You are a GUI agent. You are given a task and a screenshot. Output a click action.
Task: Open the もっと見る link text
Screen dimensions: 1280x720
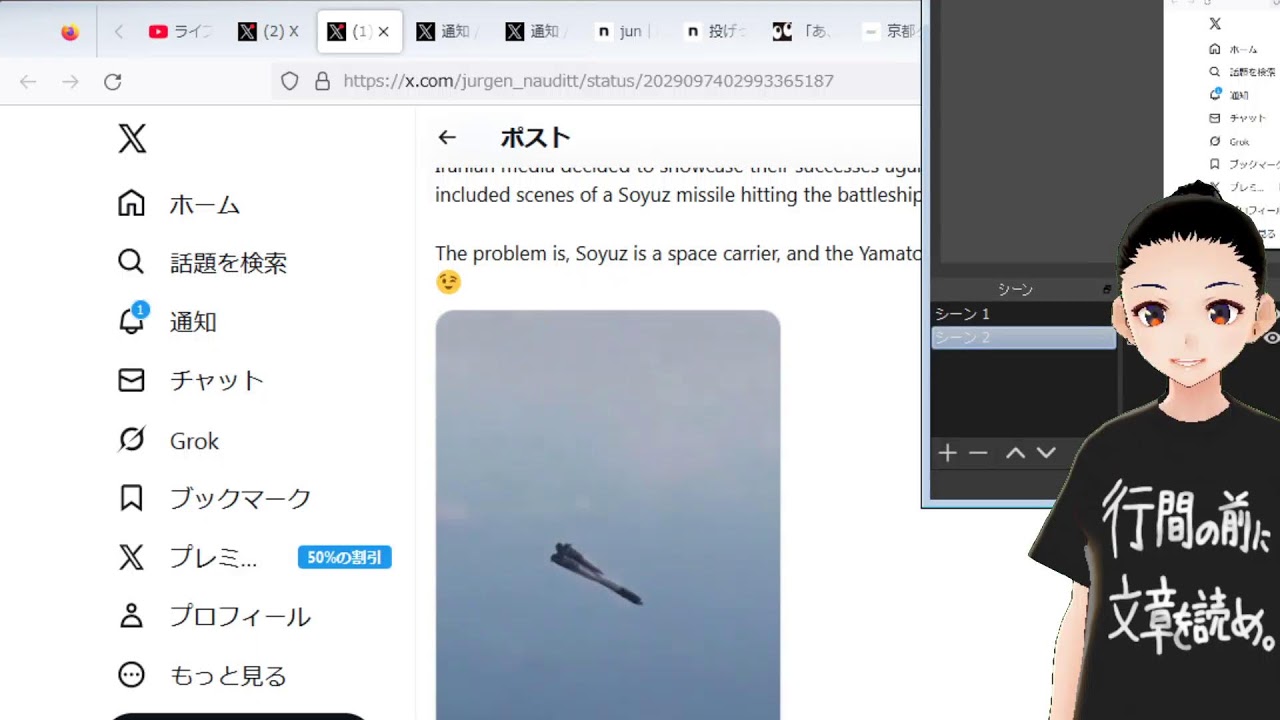pyautogui.click(x=229, y=676)
